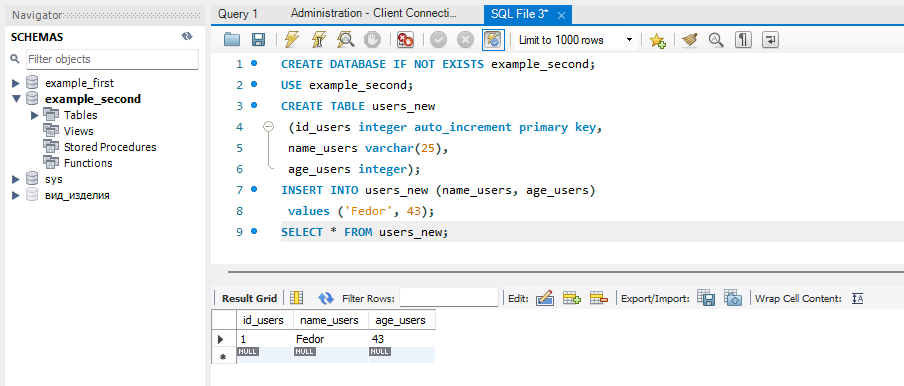This screenshot has height=386, width=904.
Task: Click the new row asterisk marker
Action: coord(223,356)
